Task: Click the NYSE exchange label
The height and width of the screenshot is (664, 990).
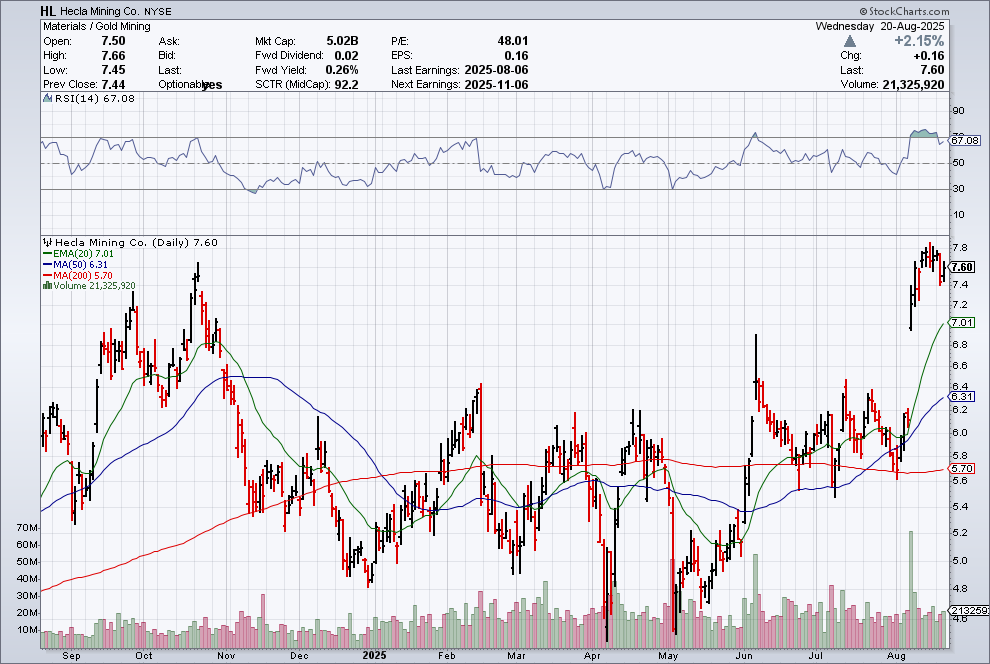Action: pyautogui.click(x=156, y=11)
